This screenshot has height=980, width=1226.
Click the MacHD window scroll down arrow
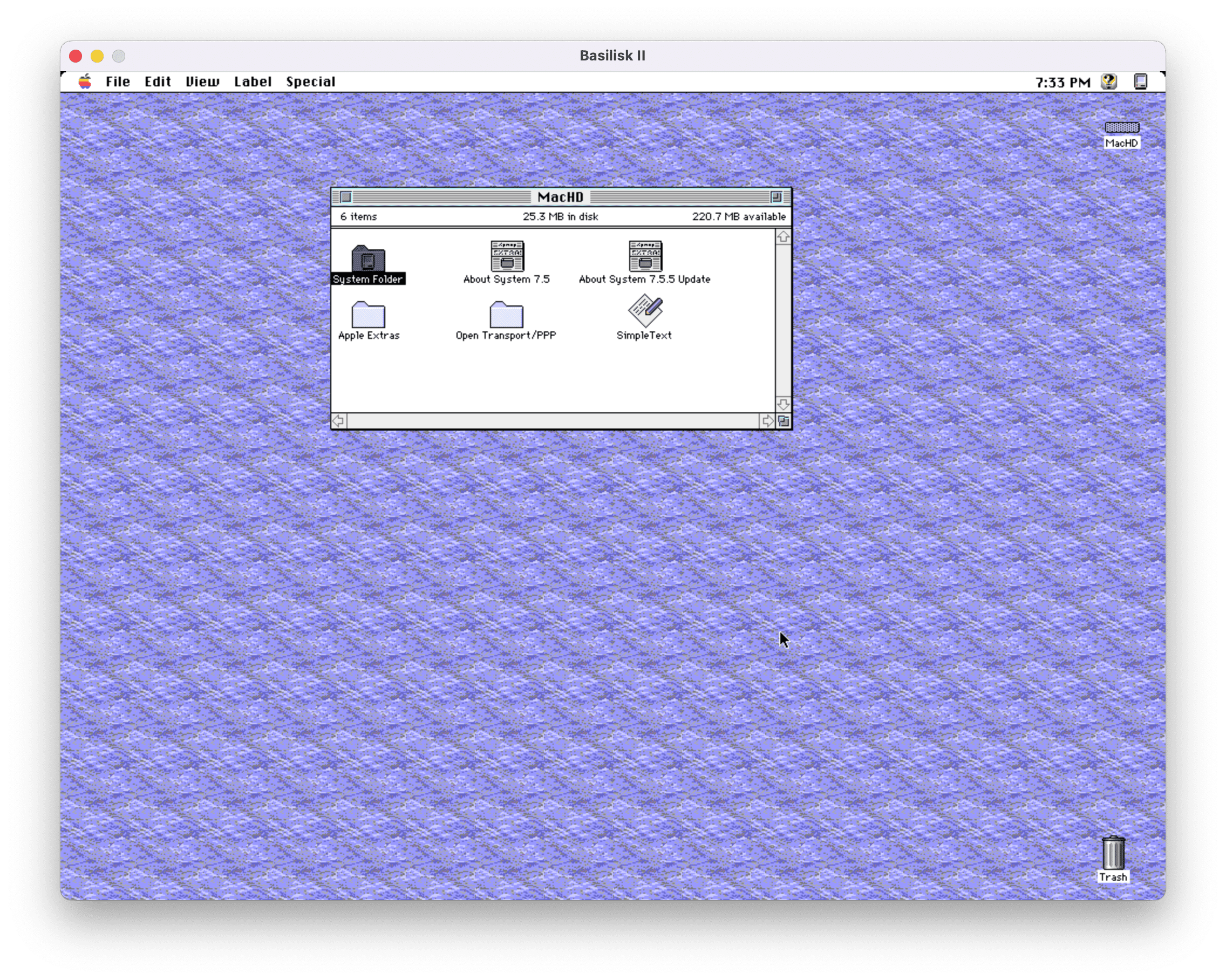(x=783, y=404)
